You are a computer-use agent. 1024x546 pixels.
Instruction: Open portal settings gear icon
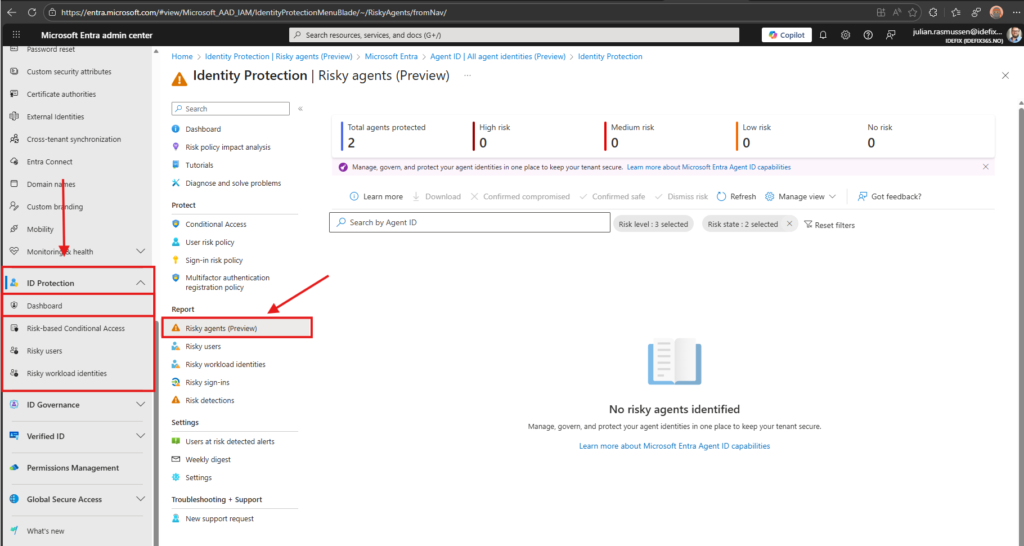pos(845,35)
